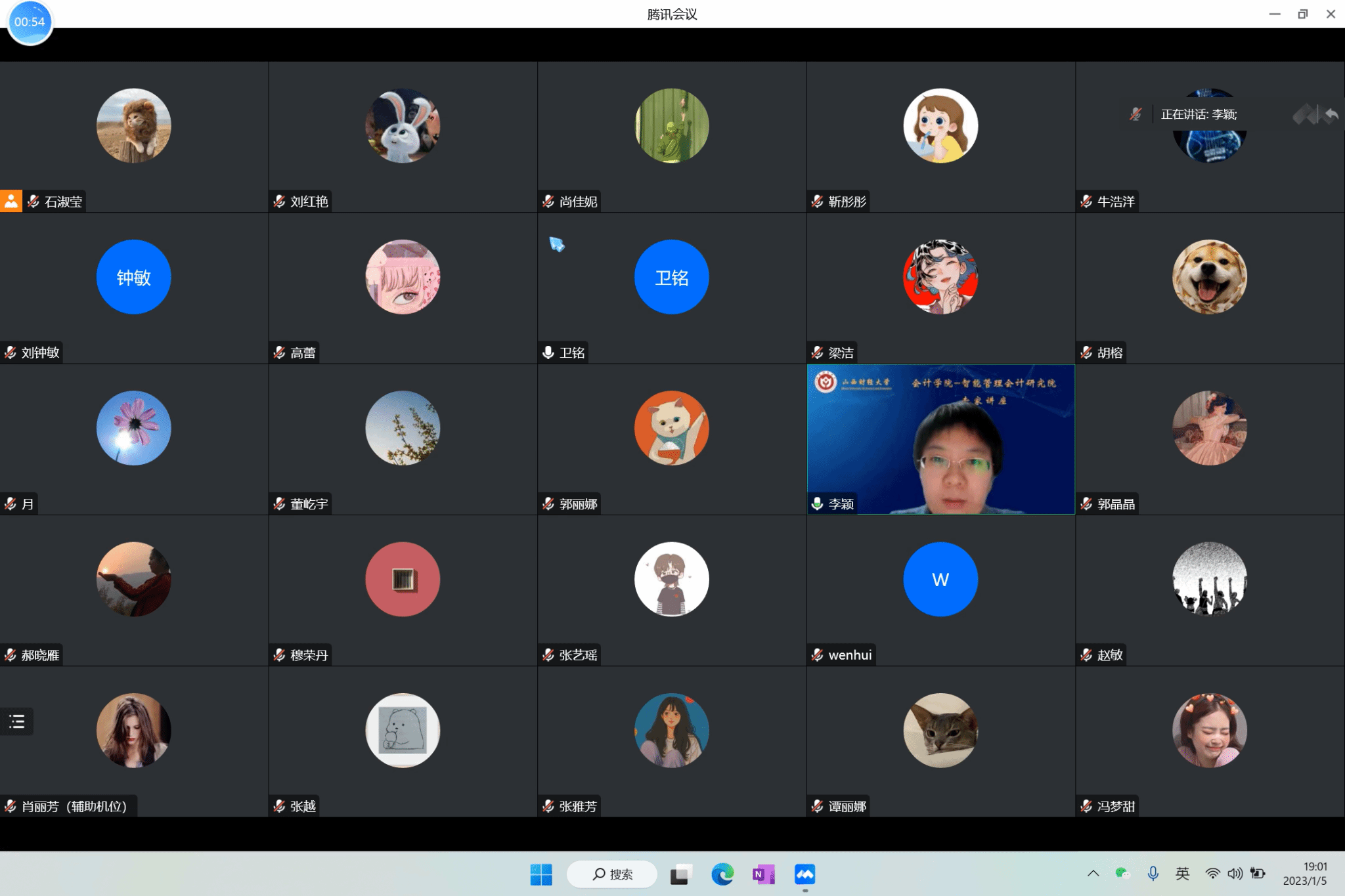Expand the system tray hidden icons chevron
This screenshot has height=896, width=1345.
click(1093, 873)
